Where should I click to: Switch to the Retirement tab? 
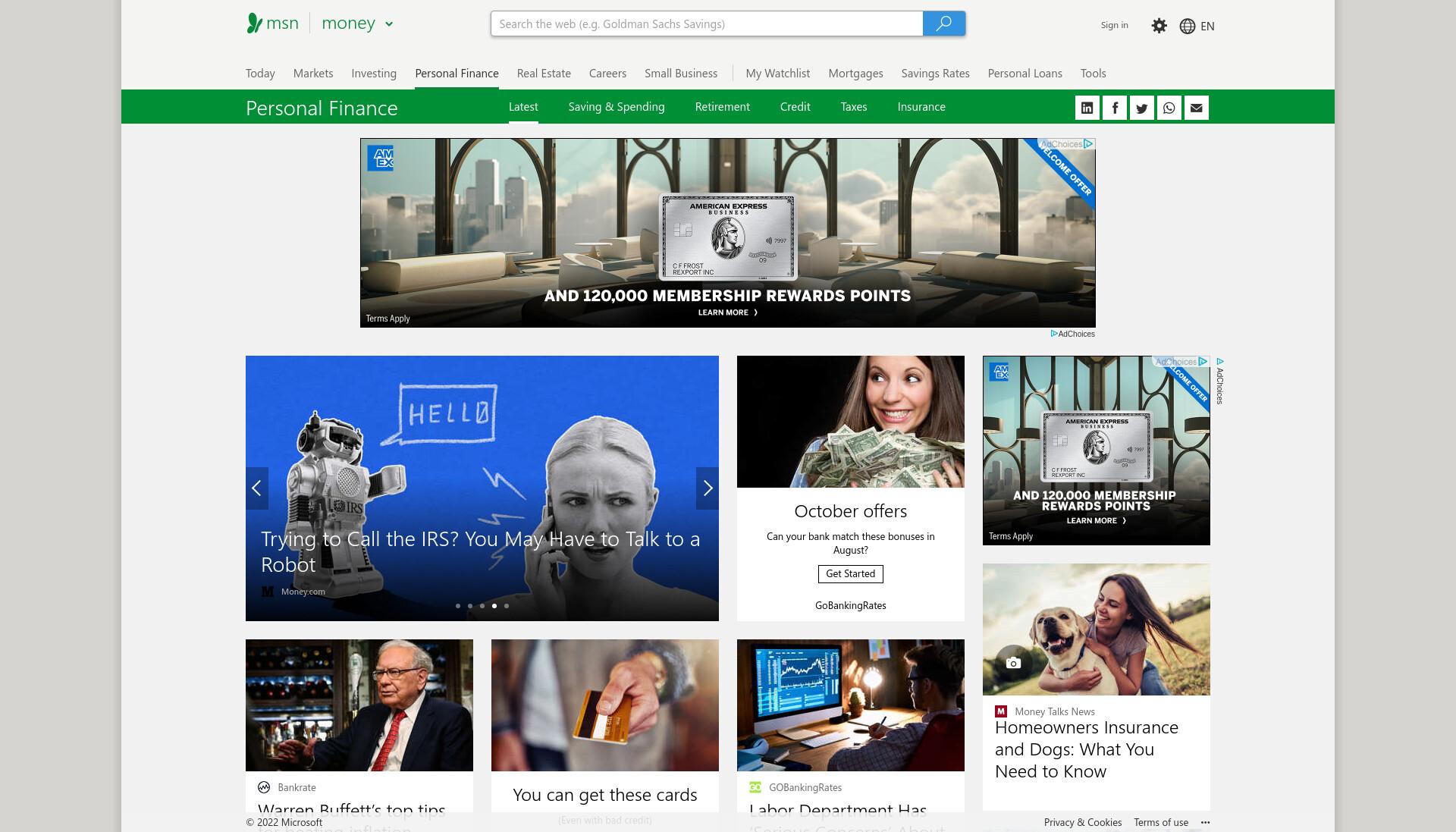[x=722, y=107]
